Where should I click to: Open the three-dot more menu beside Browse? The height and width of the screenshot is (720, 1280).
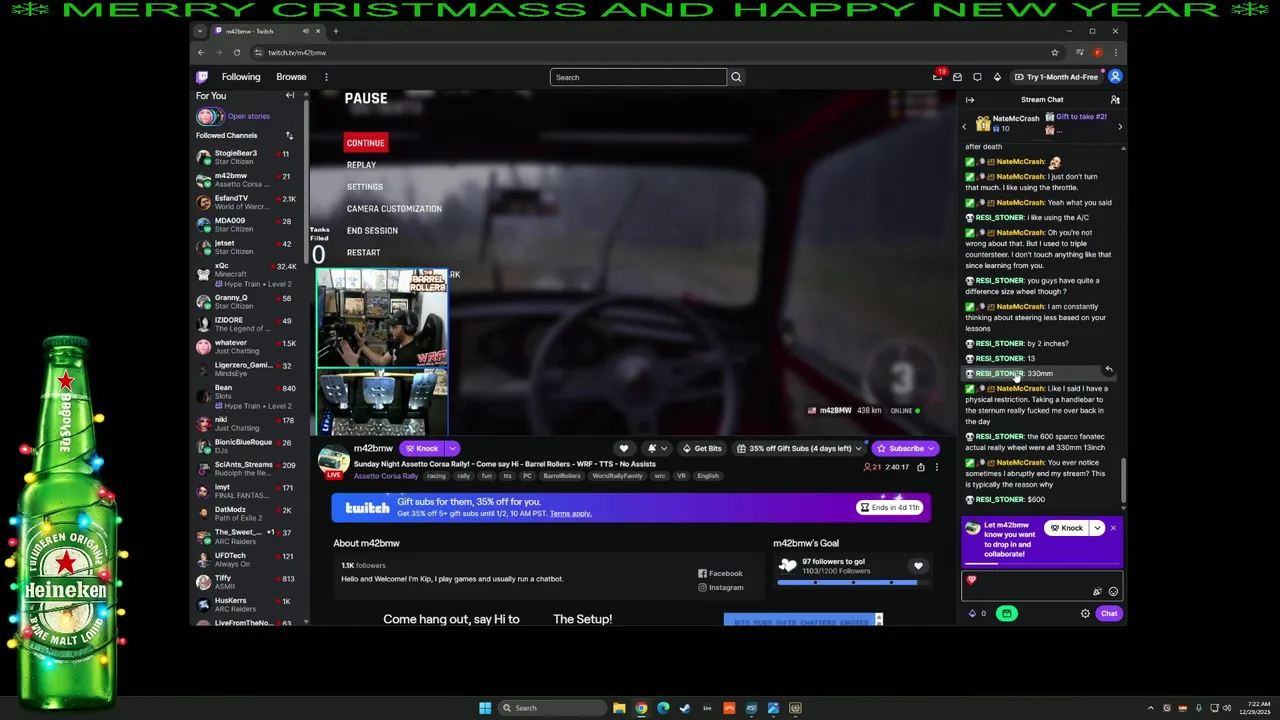point(326,77)
